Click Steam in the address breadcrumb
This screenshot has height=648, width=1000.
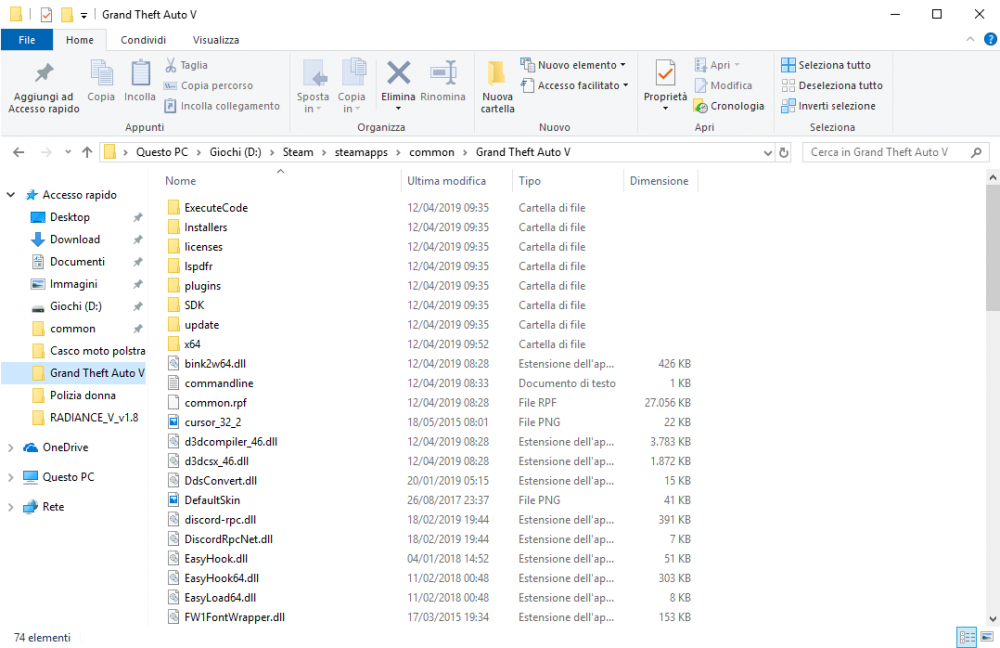[298, 152]
